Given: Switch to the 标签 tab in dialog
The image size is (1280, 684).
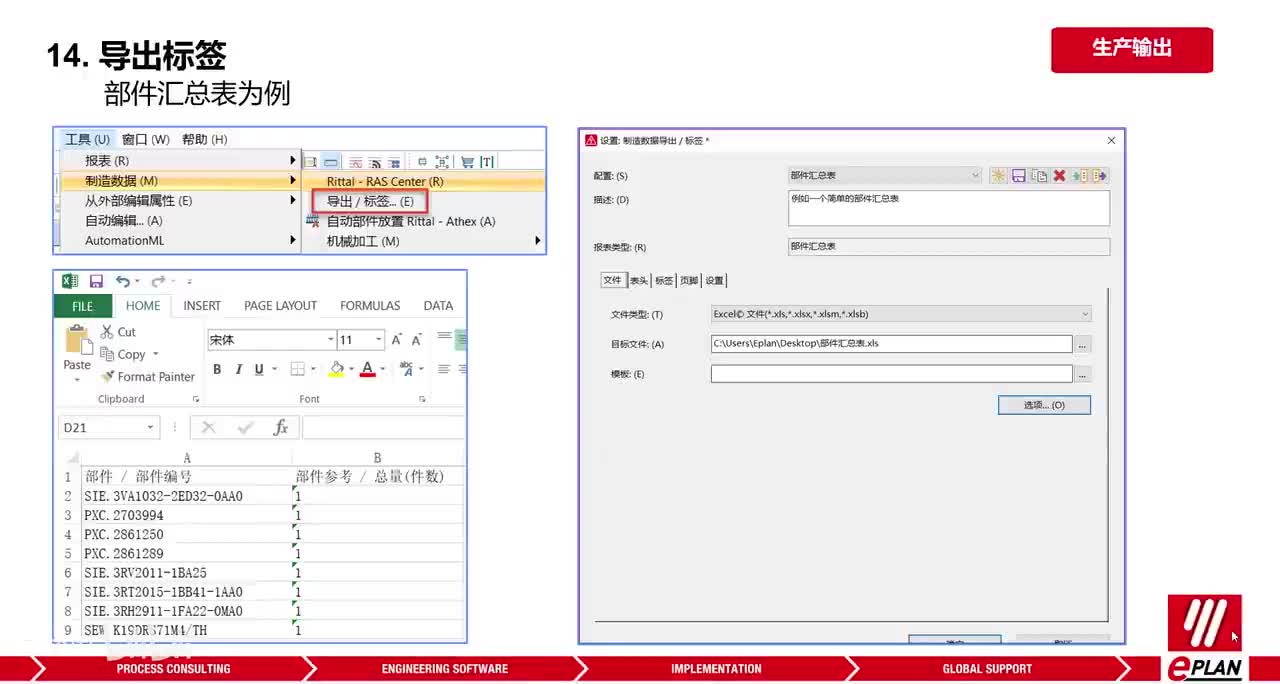Looking at the screenshot, I should click(x=664, y=281).
